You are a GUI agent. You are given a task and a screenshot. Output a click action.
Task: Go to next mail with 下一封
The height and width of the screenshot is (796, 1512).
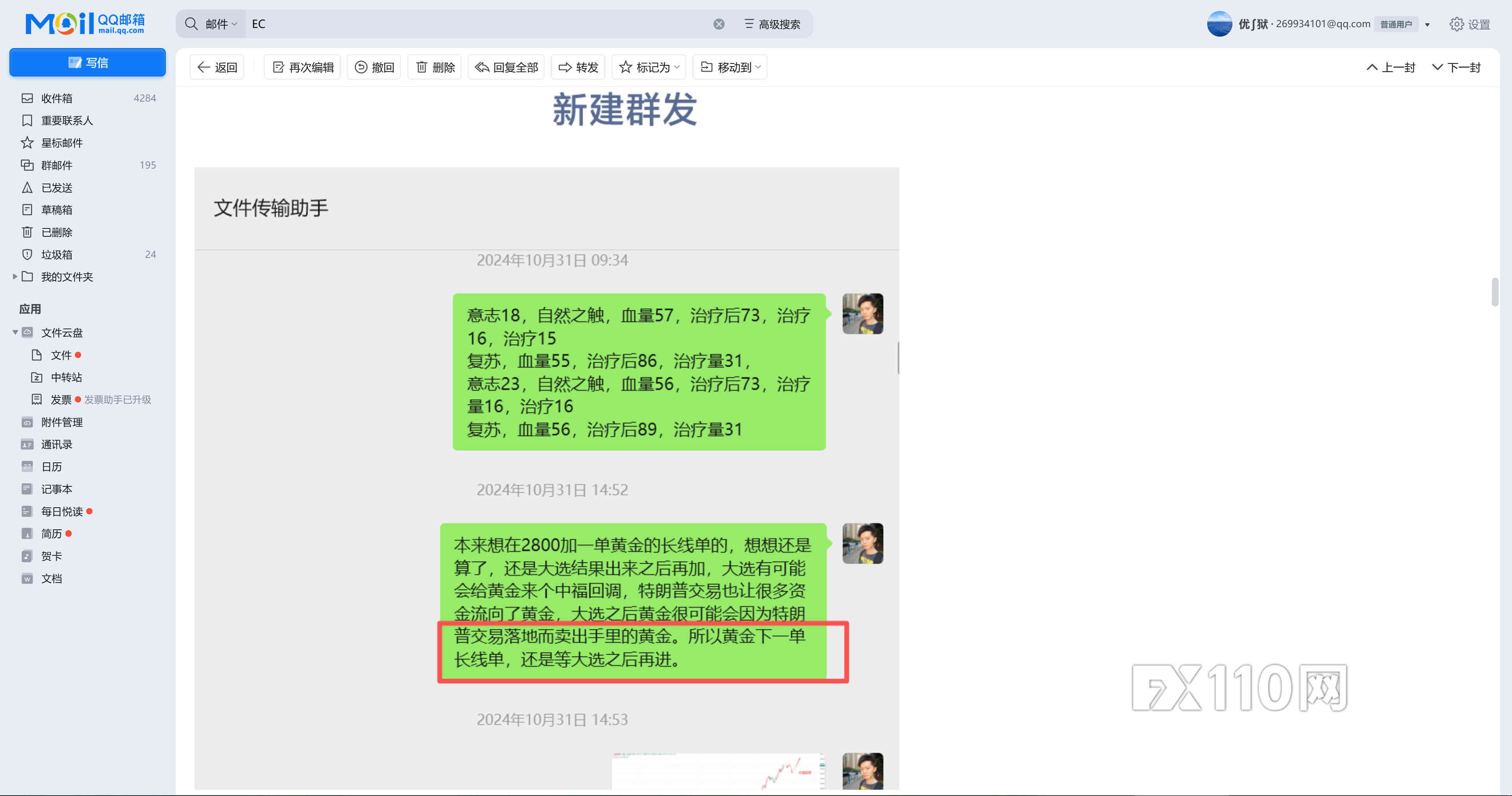(x=1456, y=67)
